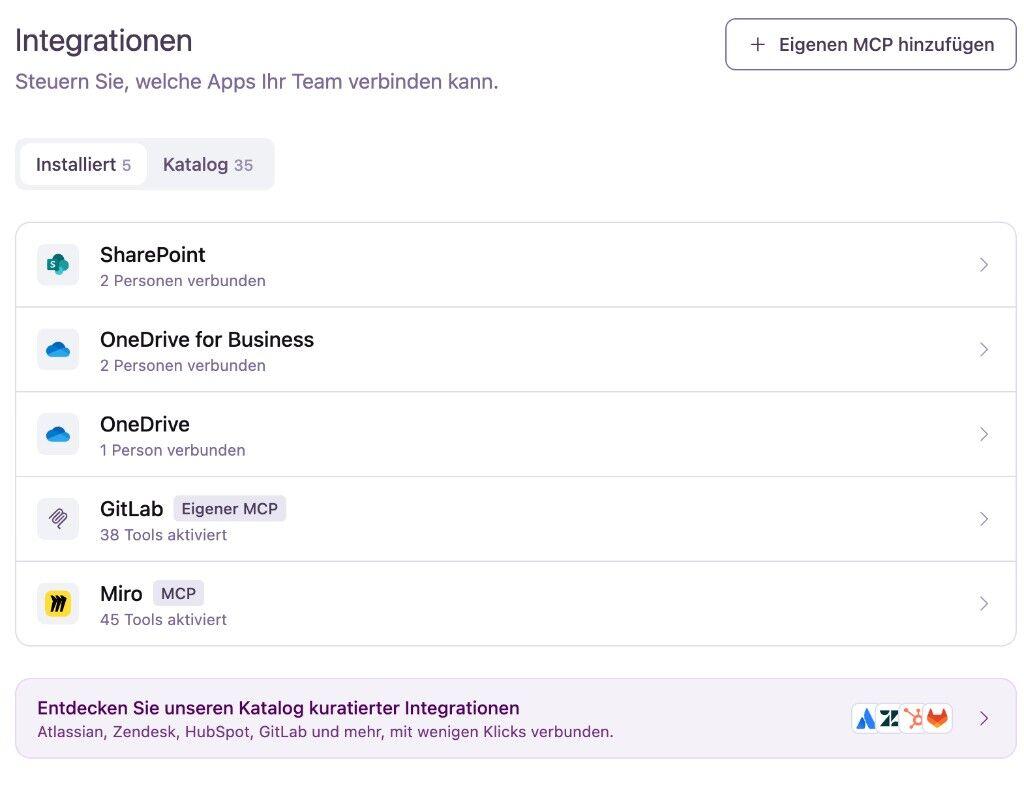Click '1 Person verbunden' text
The height and width of the screenshot is (790, 1024).
172,450
